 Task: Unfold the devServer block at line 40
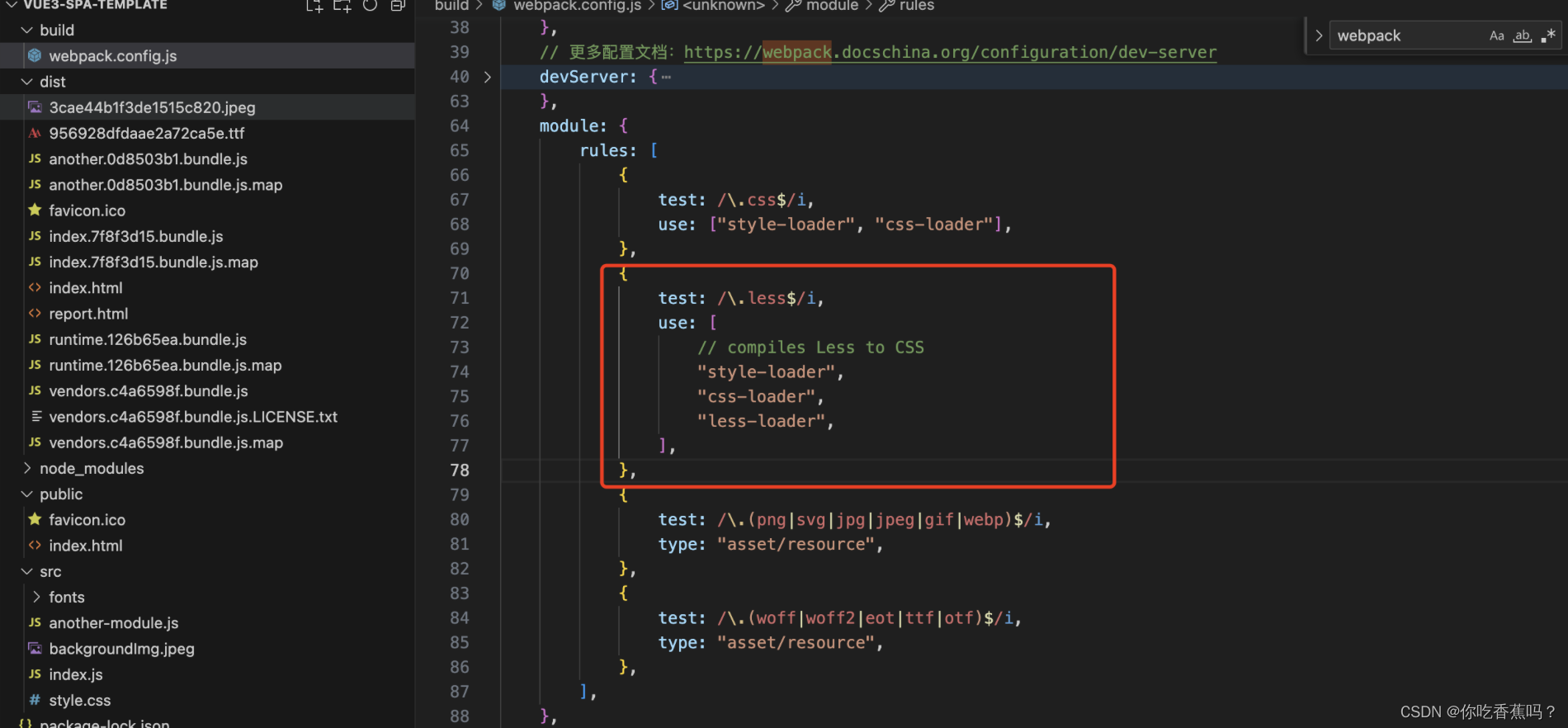pos(488,77)
